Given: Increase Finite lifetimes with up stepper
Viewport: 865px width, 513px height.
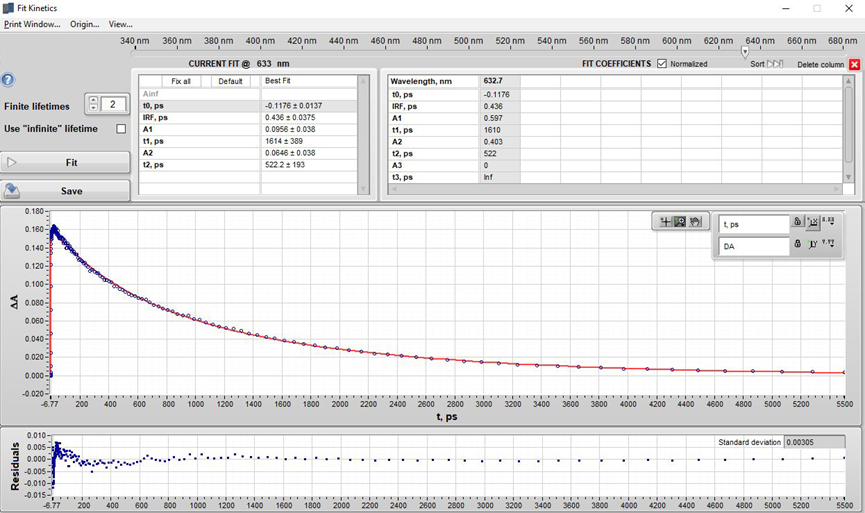Looking at the screenshot, I should 93,100.
